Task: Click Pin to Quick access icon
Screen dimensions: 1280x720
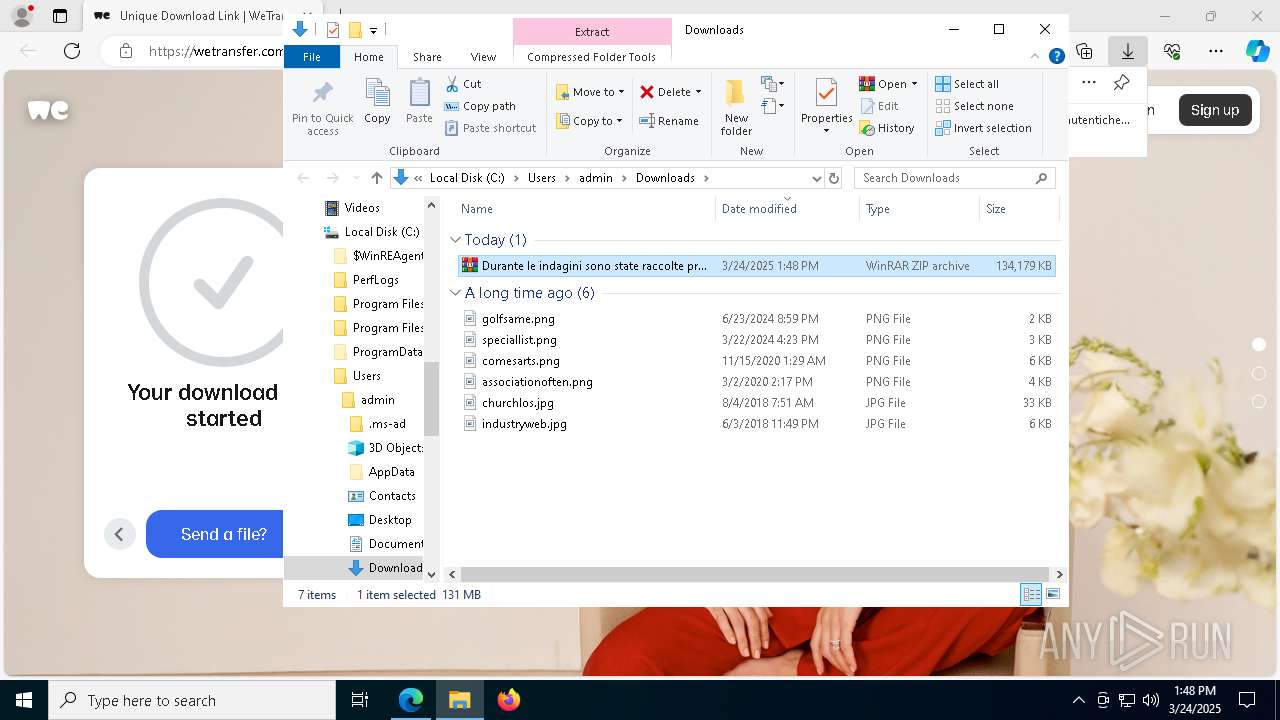Action: 322,107
